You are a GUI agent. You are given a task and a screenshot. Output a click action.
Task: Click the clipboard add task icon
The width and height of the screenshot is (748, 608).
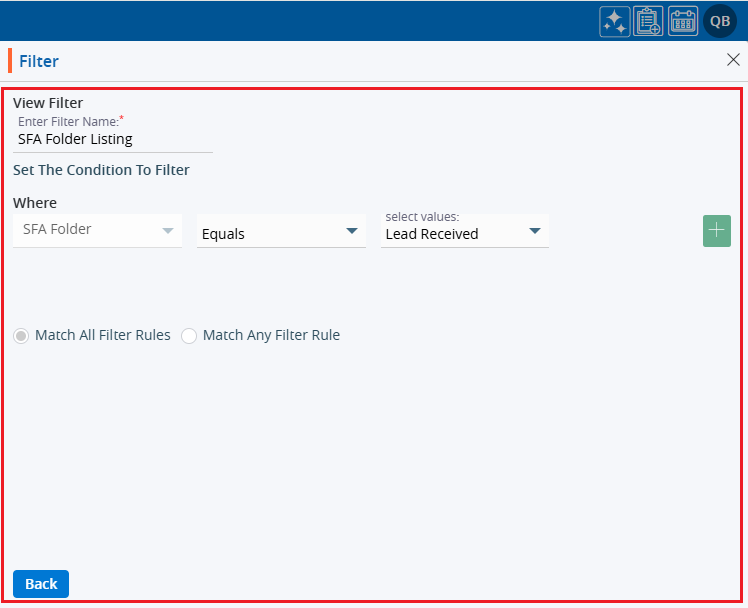649,22
